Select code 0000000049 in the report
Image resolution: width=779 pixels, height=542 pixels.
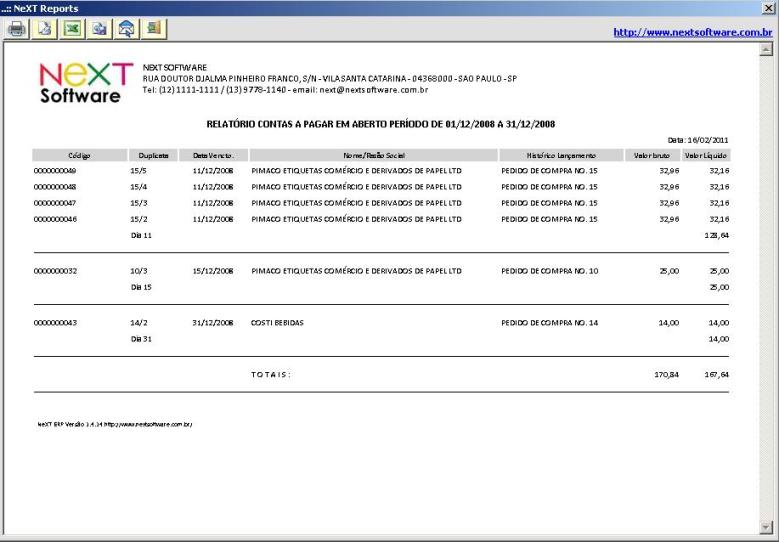[x=55, y=171]
